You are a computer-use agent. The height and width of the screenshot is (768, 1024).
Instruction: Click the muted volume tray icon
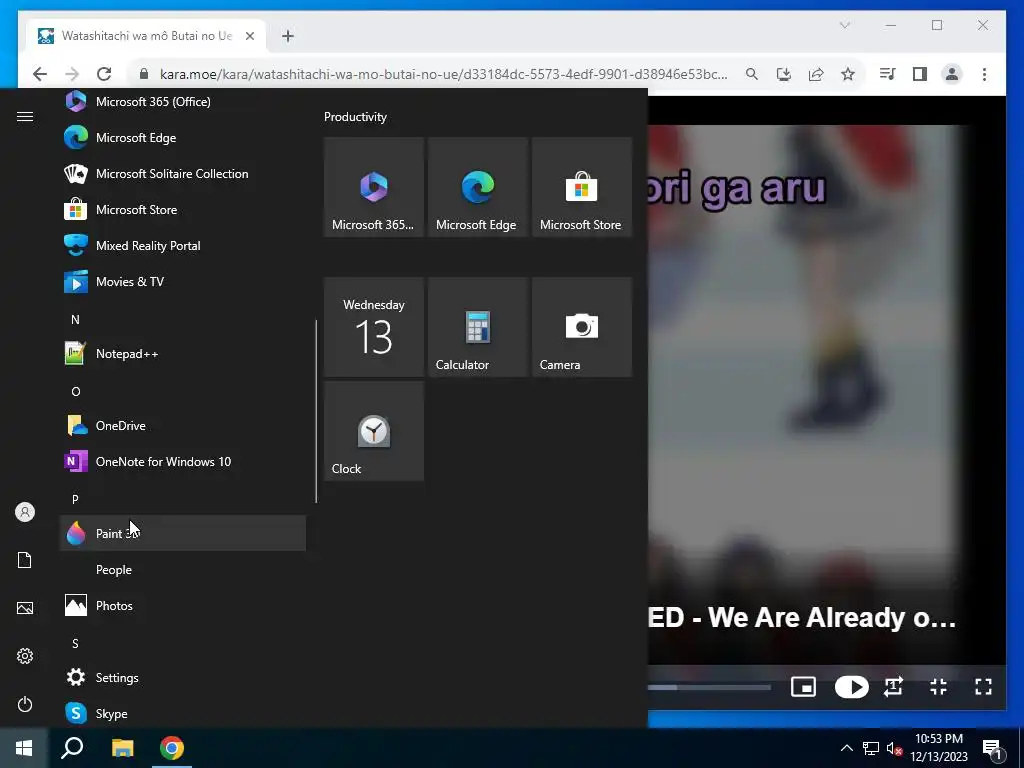tap(894, 748)
